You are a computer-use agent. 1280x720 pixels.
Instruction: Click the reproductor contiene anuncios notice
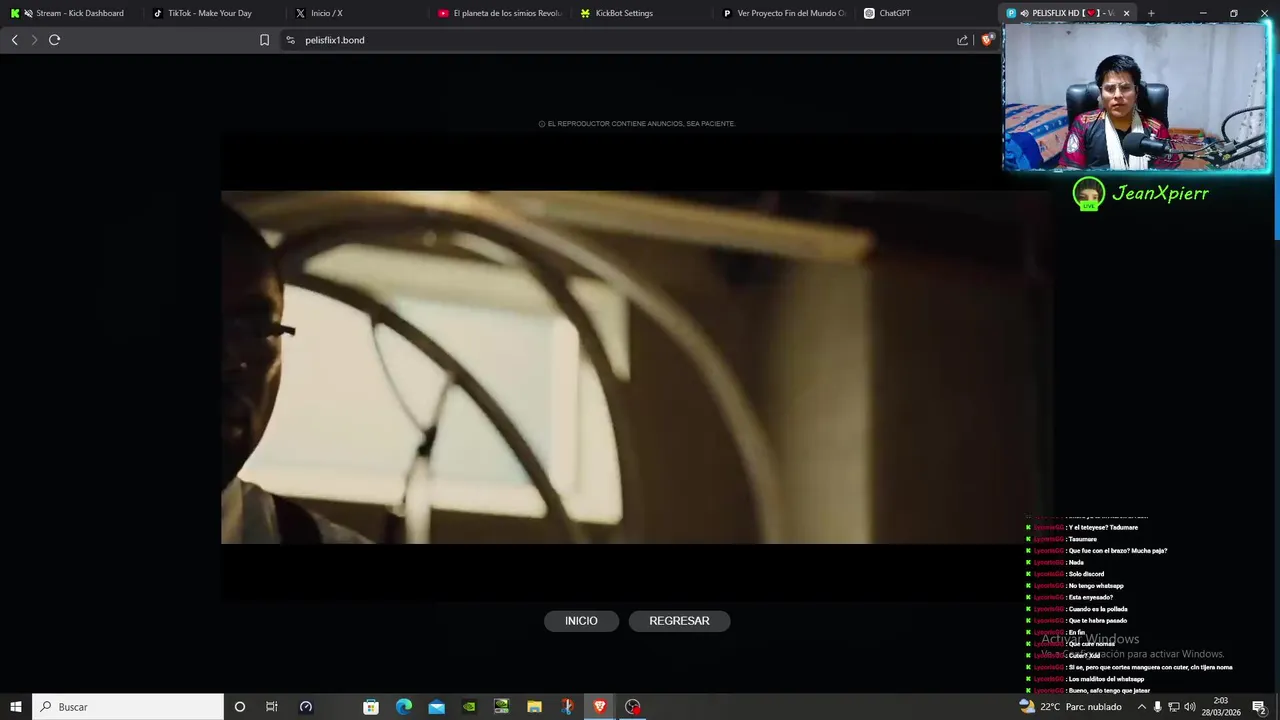click(x=637, y=124)
